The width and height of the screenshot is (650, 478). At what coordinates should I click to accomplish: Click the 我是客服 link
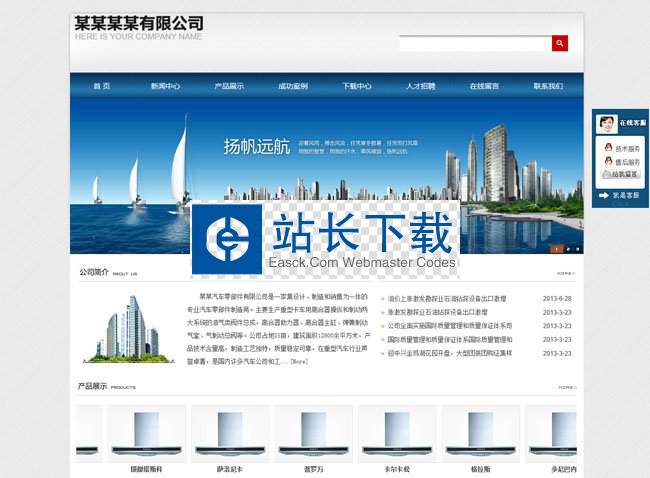(x=626, y=195)
